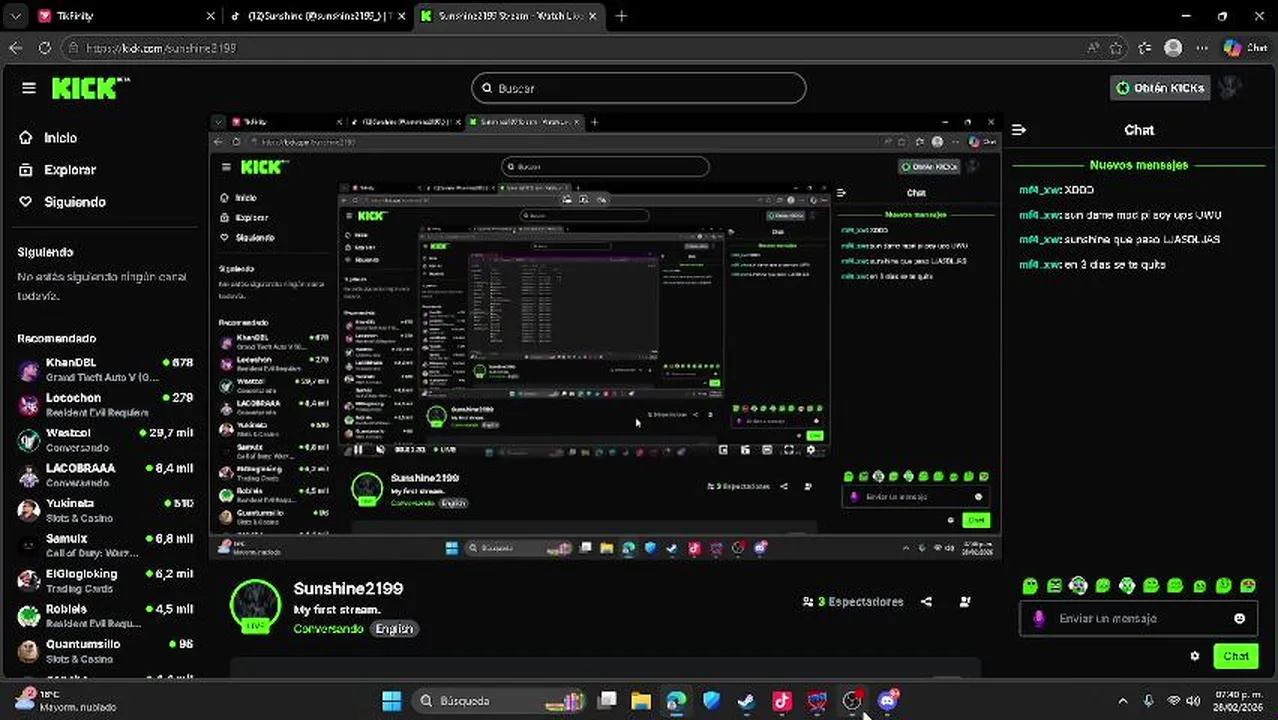This screenshot has height=720, width=1278.
Task: Open the user profile avatar menu
Action: [1230, 88]
